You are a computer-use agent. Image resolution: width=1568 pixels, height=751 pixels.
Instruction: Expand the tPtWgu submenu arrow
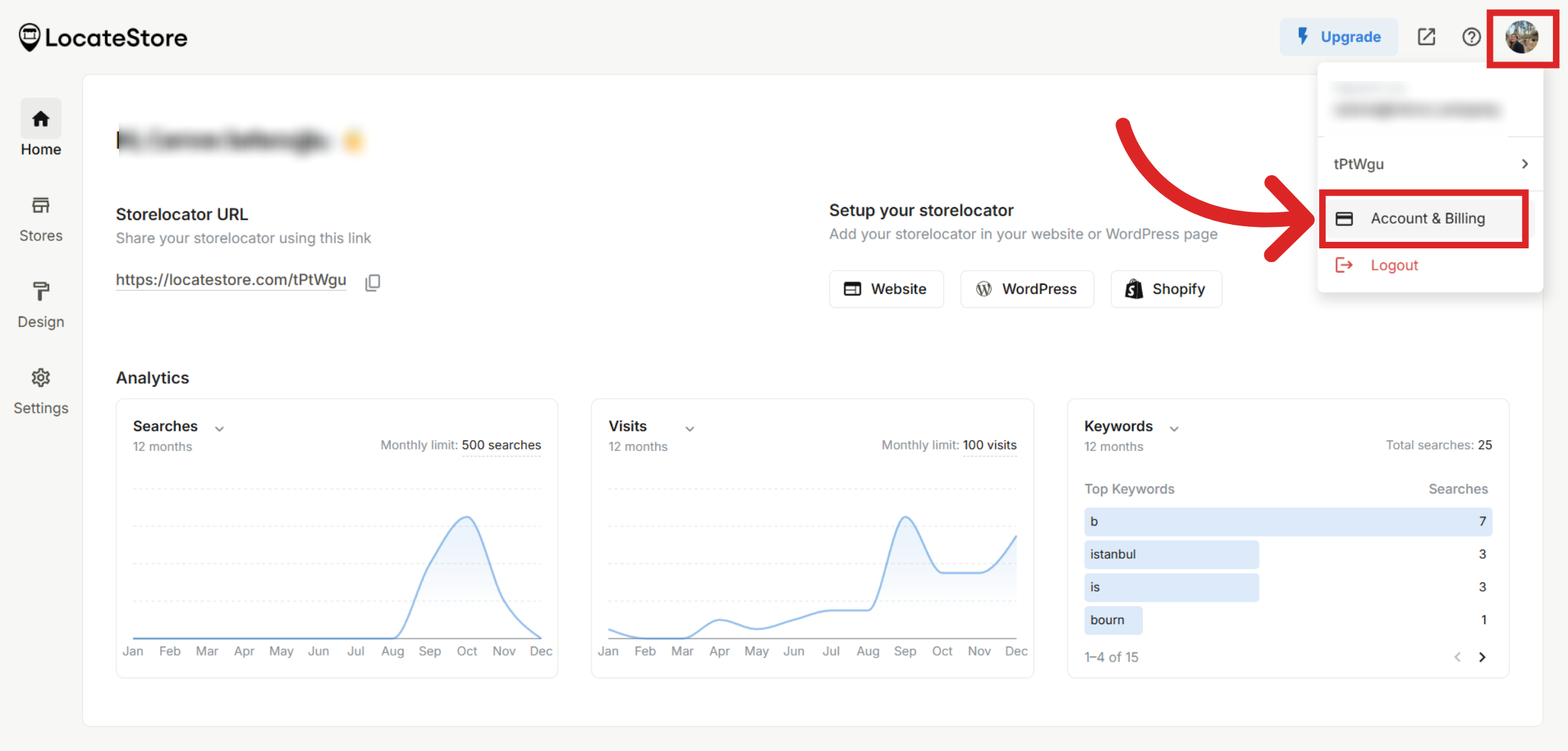1524,164
